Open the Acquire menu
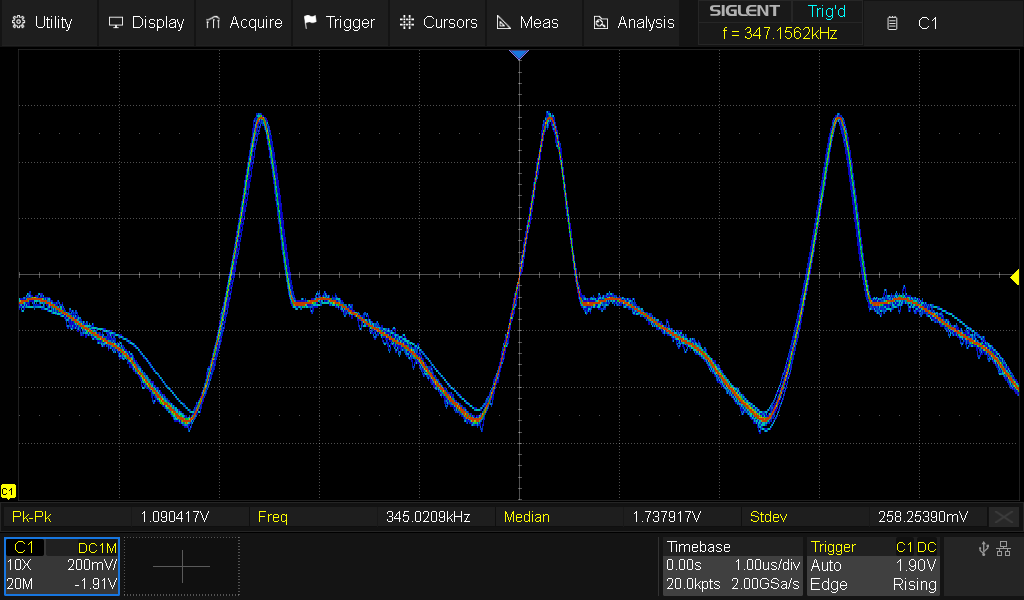 pos(244,22)
